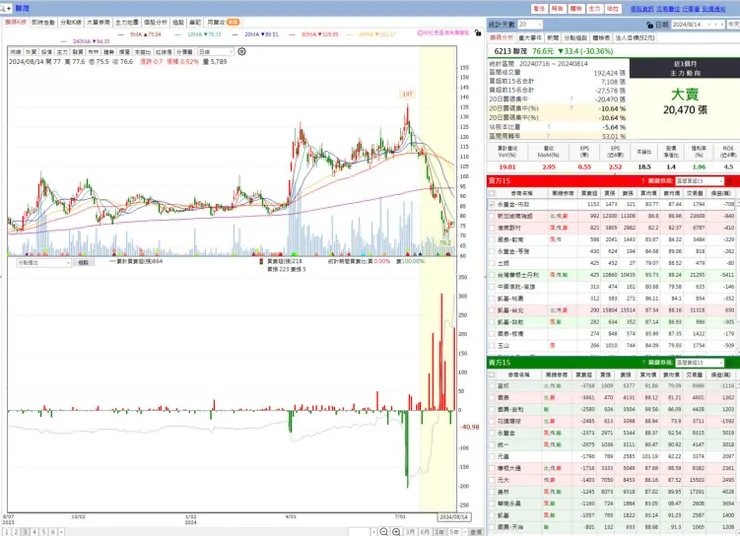Open the 統計天數 dropdown showing 20
The width and height of the screenshot is (740, 536).
click(x=530, y=25)
